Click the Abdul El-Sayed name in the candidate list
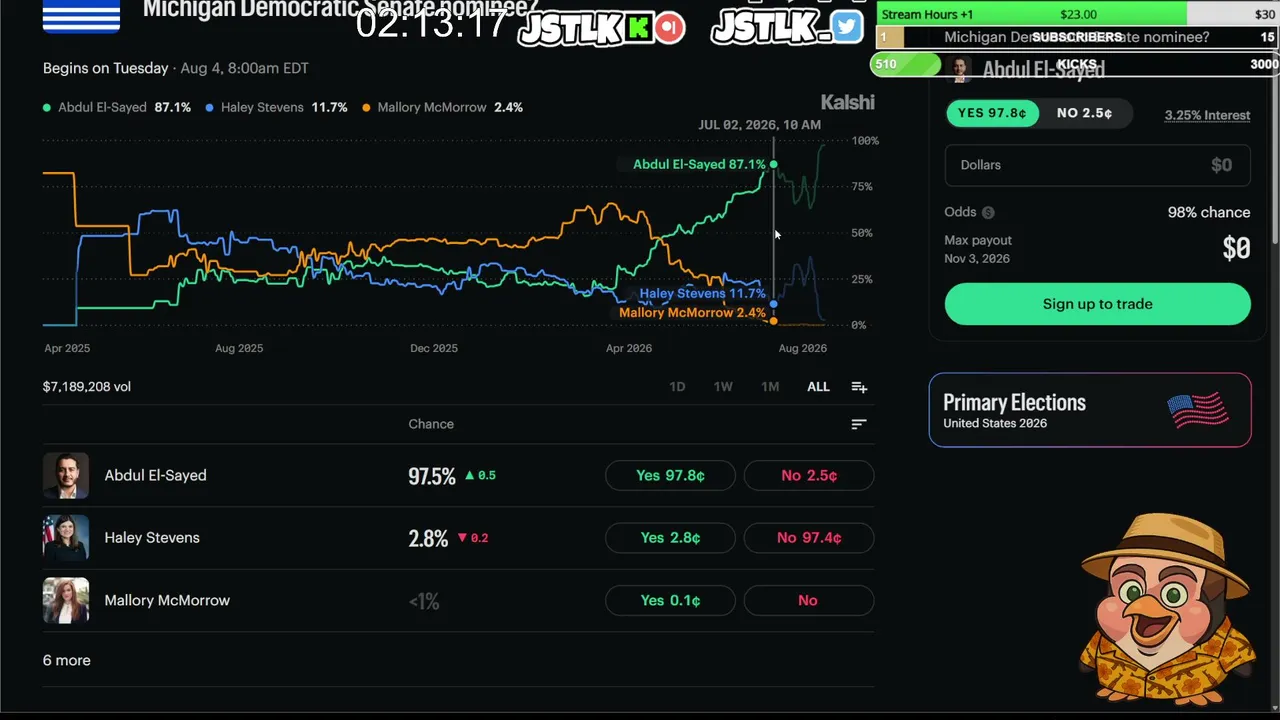Screen dimensions: 1280x720 [x=155, y=475]
